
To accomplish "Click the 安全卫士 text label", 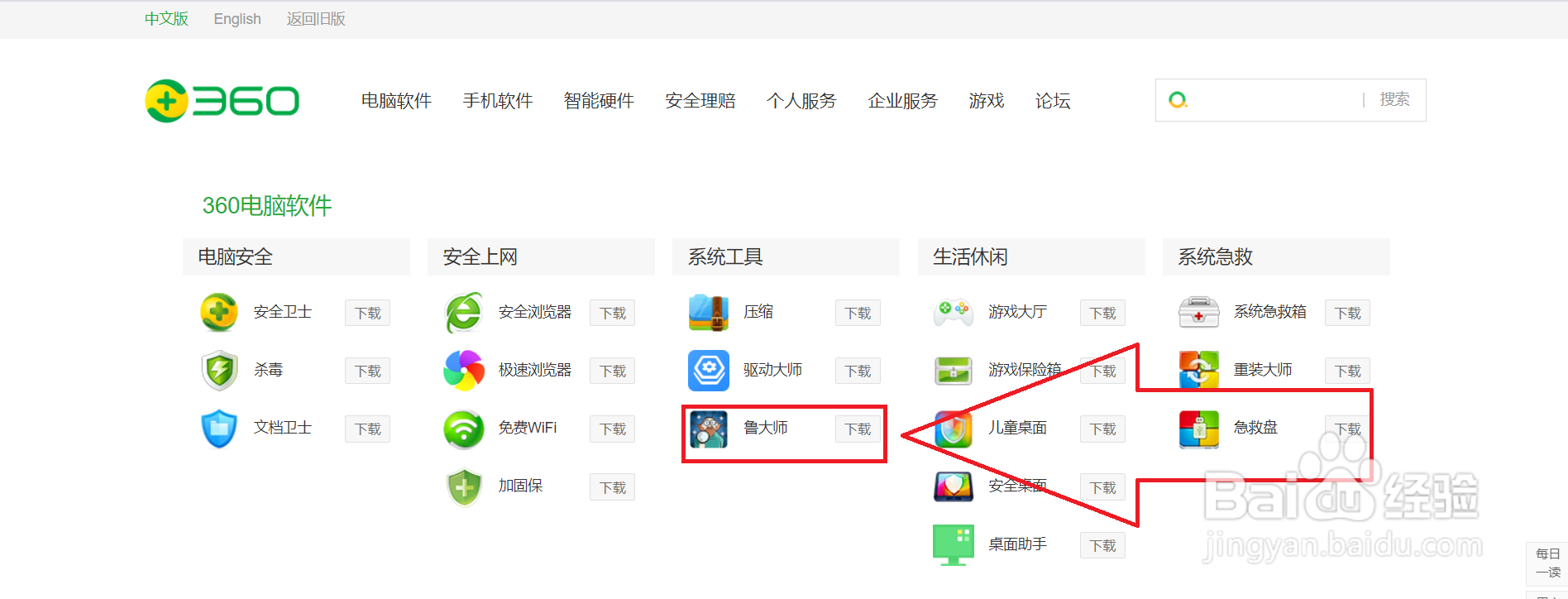I will [x=283, y=312].
